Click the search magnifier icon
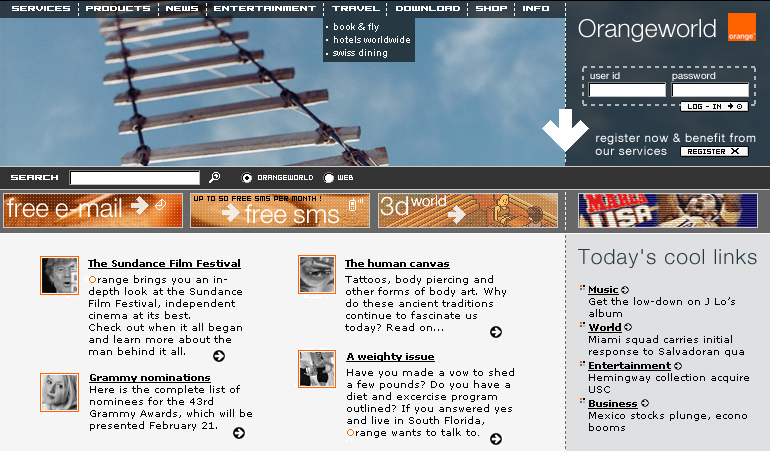The height and width of the screenshot is (451, 770). pyautogui.click(x=215, y=177)
